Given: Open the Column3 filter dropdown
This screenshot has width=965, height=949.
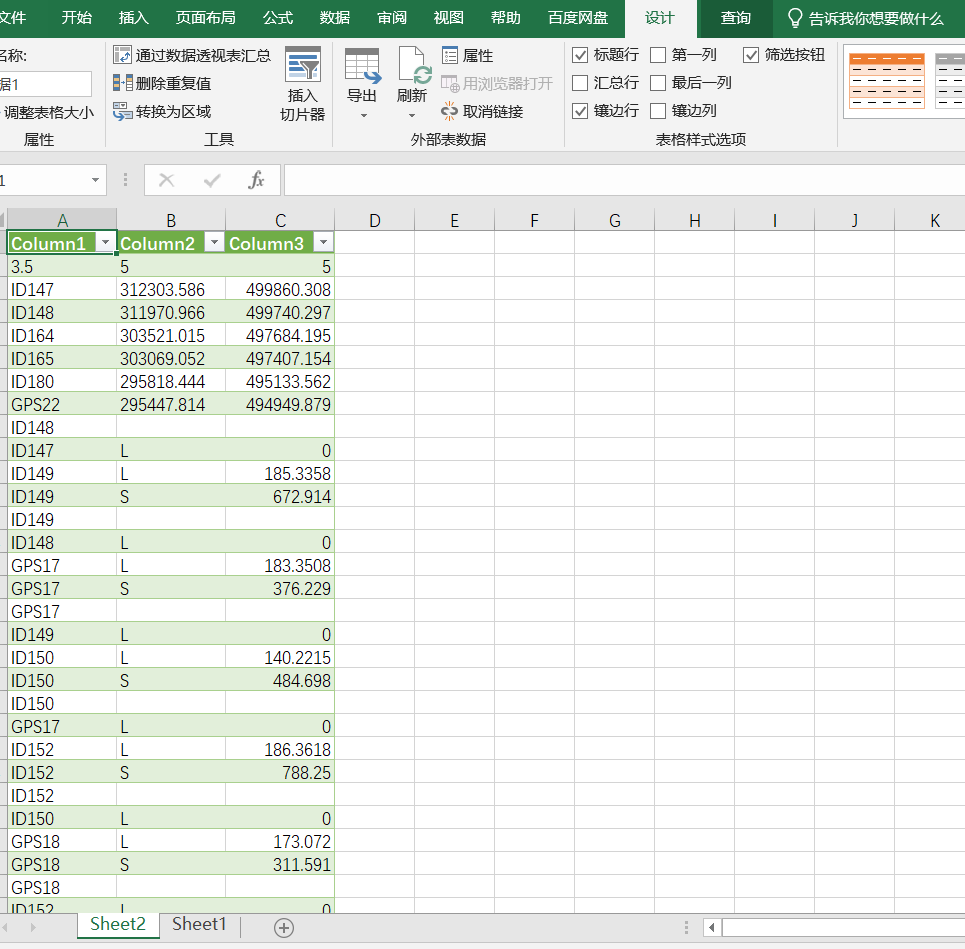Looking at the screenshot, I should pyautogui.click(x=322, y=243).
